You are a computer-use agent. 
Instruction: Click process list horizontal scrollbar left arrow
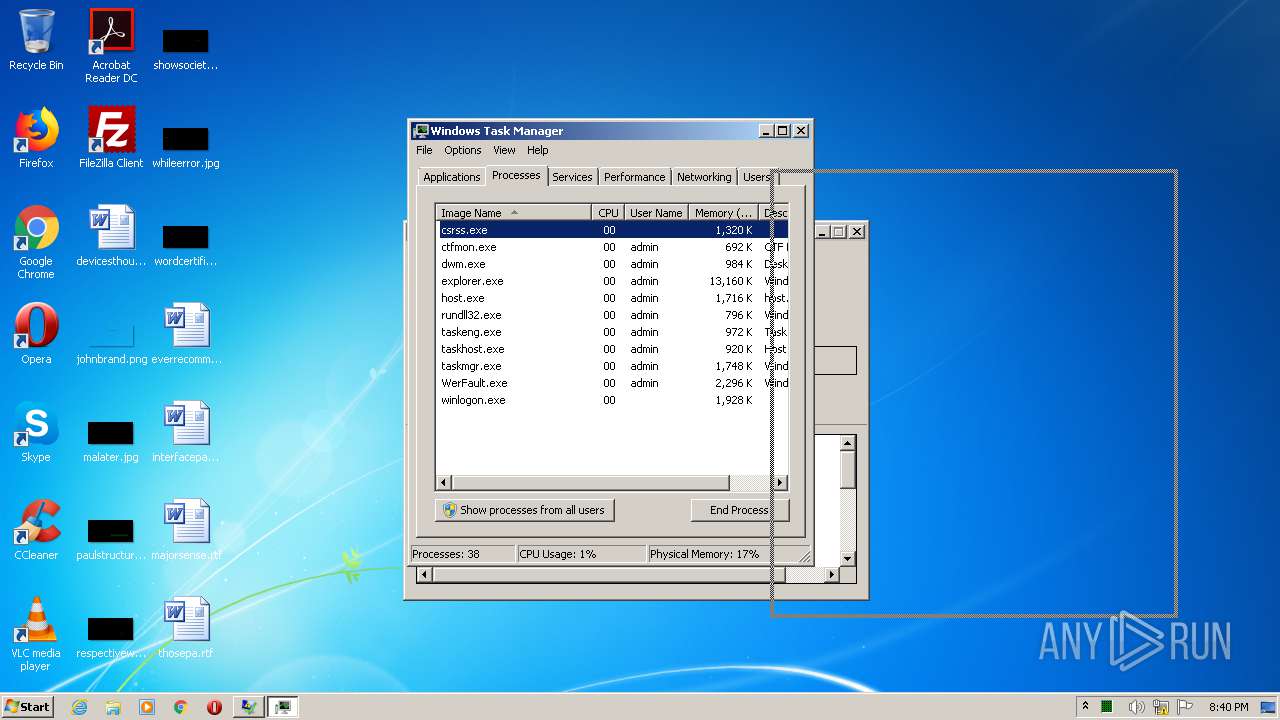(445, 482)
